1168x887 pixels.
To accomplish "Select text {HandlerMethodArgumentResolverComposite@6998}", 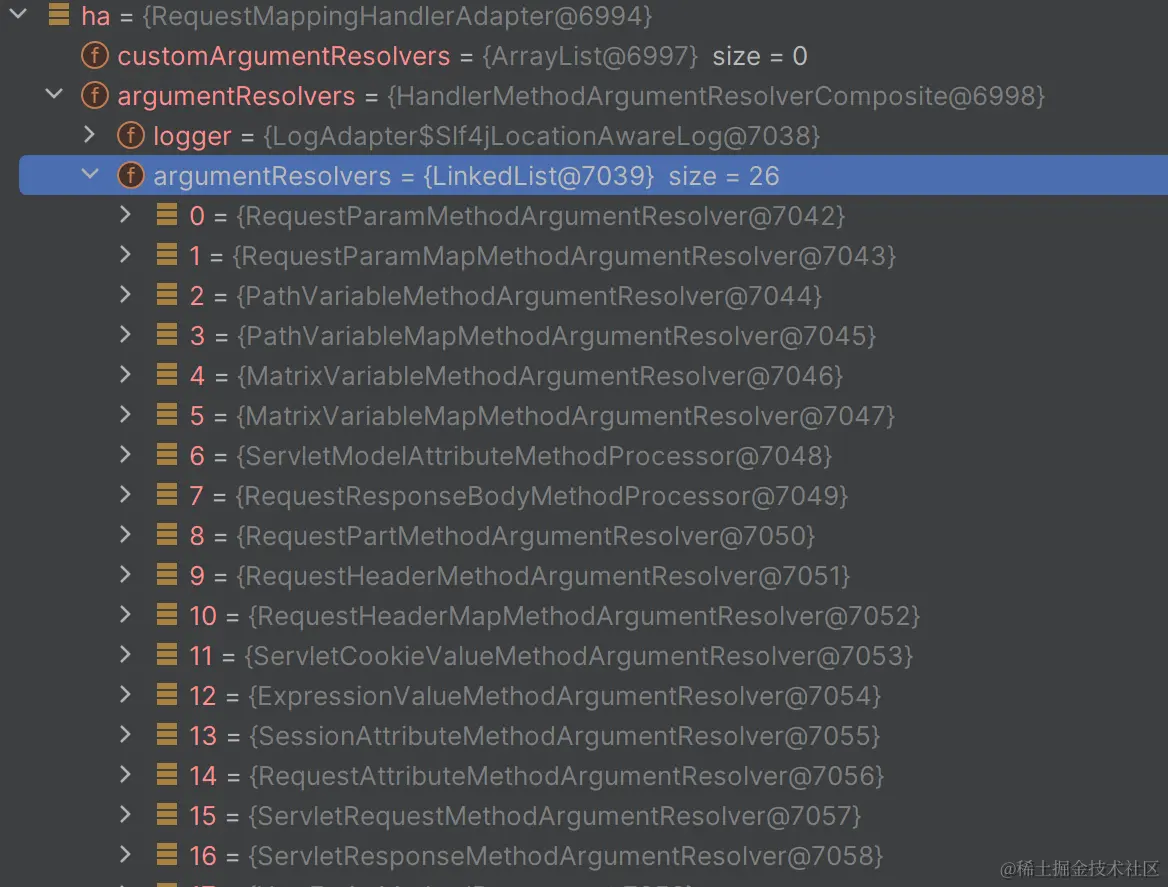I will click(x=716, y=96).
